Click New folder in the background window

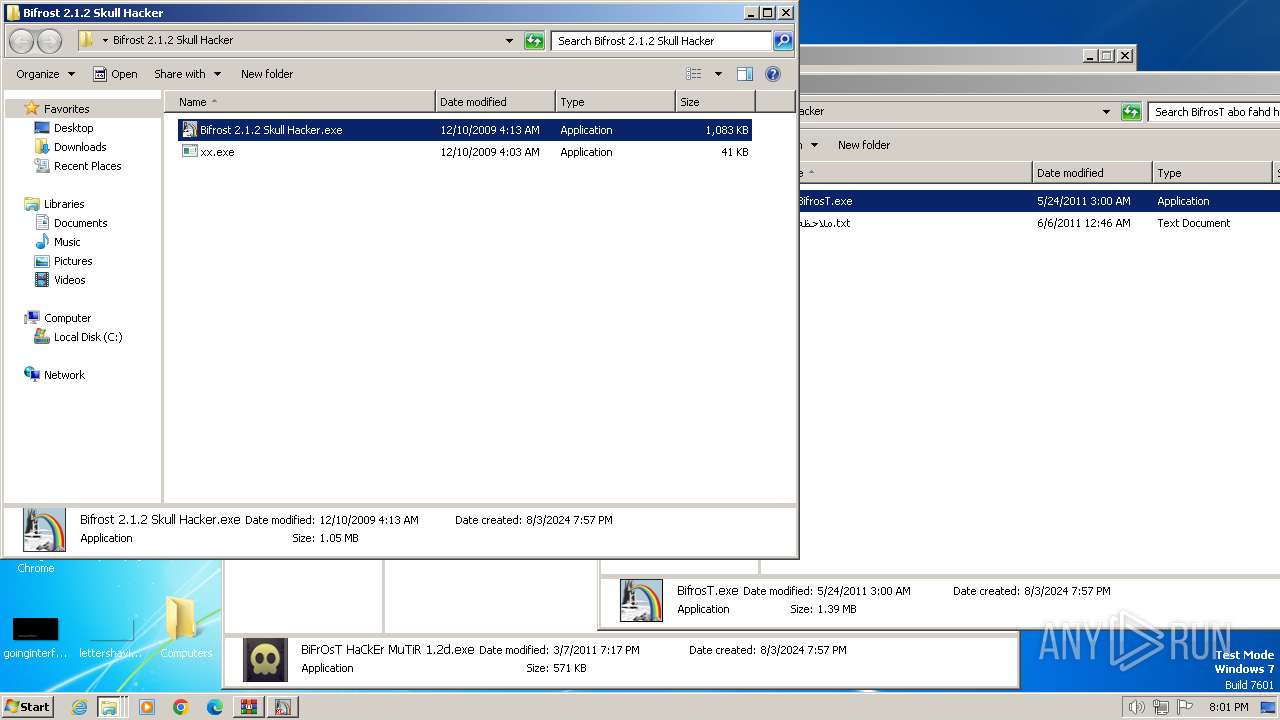(x=864, y=145)
